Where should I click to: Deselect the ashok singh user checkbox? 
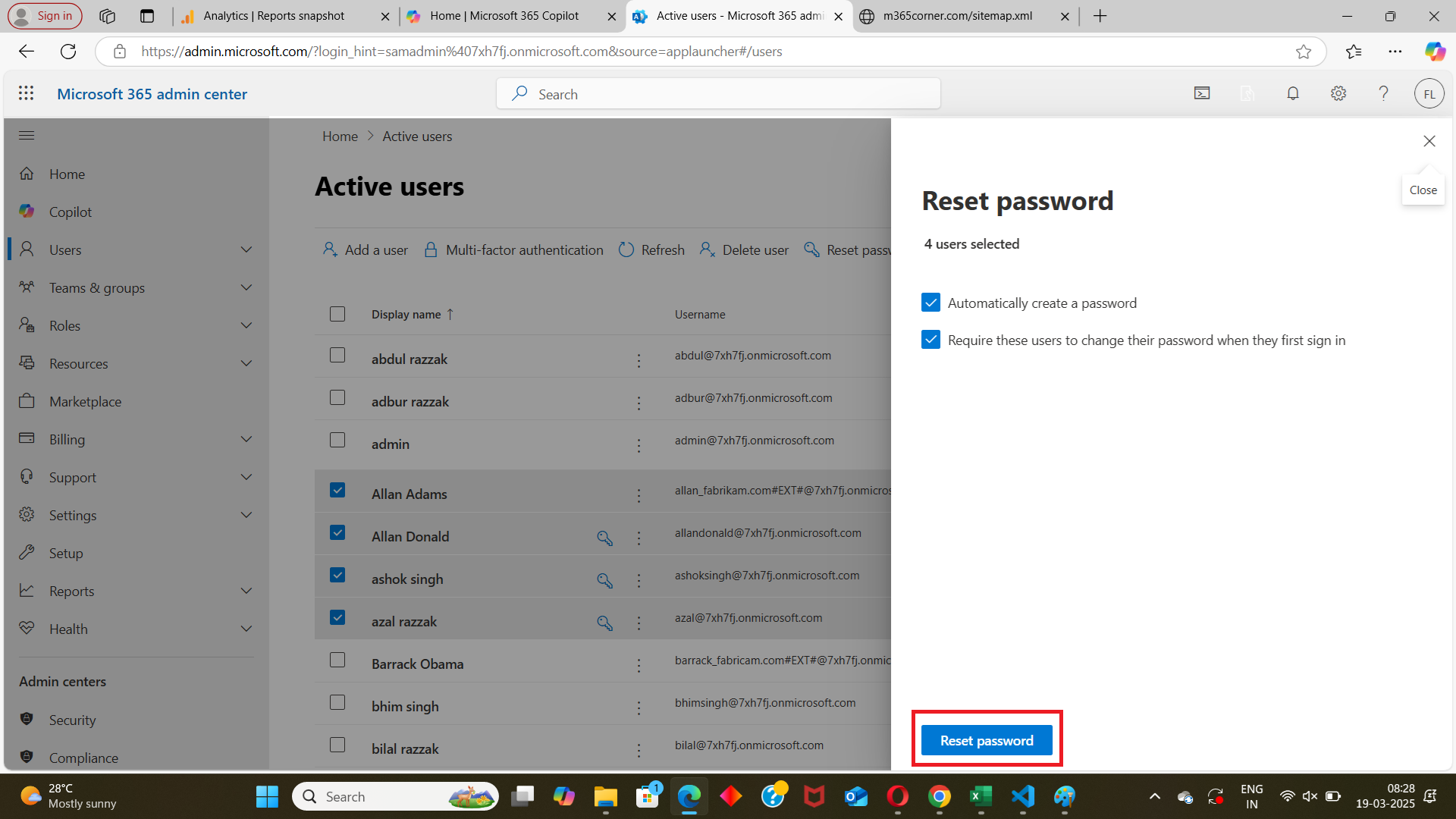[x=337, y=576]
